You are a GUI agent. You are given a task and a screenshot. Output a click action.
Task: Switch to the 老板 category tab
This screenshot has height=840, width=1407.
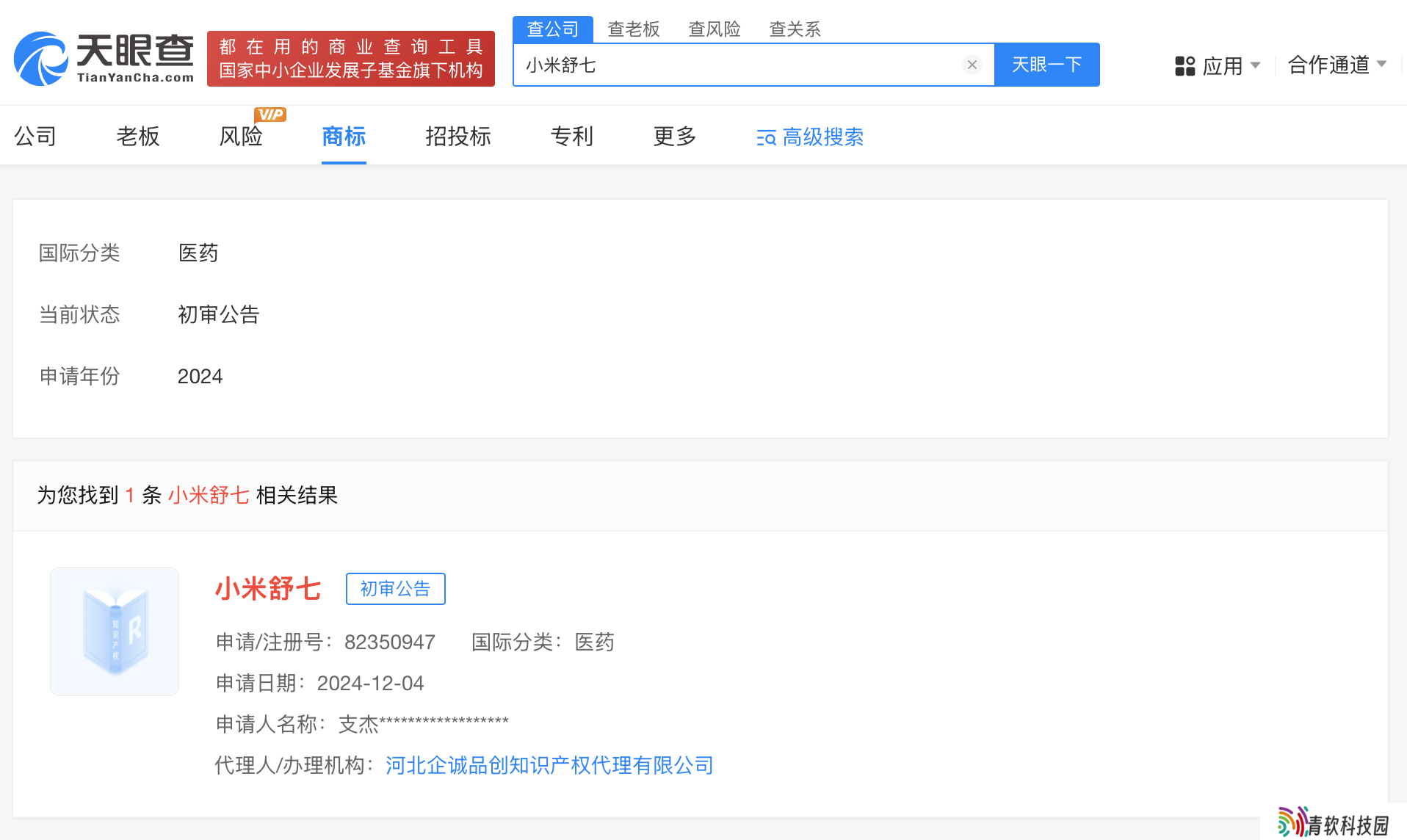point(138,136)
